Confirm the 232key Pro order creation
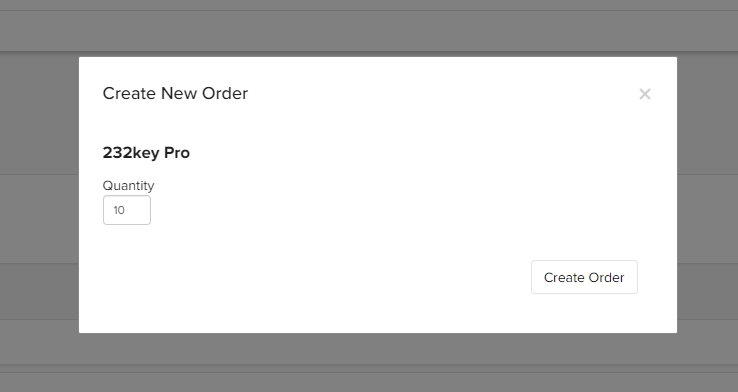The width and height of the screenshot is (738, 392). point(584,277)
